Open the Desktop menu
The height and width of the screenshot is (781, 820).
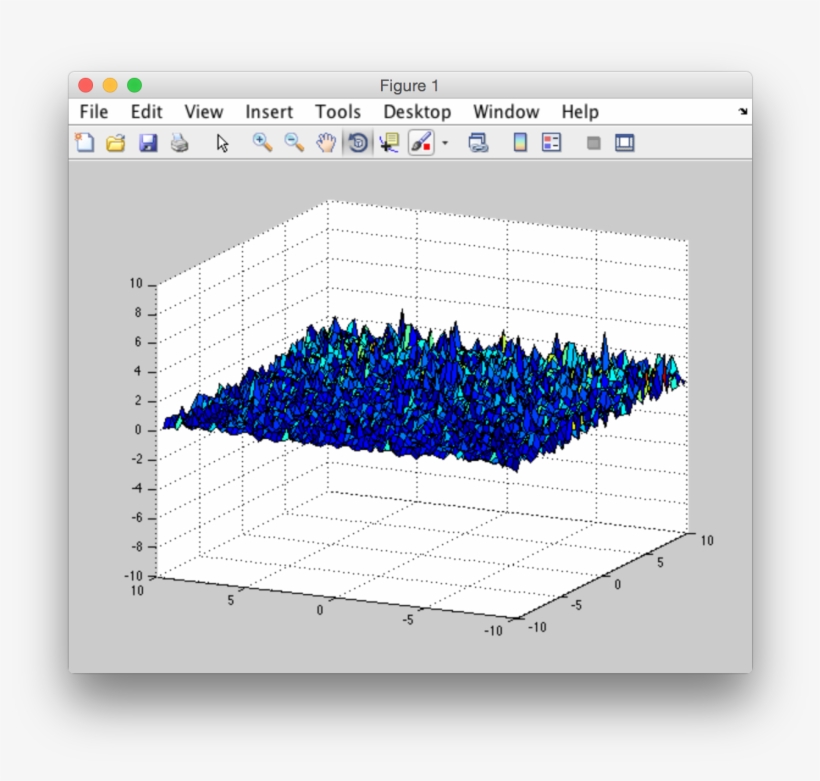pos(417,112)
